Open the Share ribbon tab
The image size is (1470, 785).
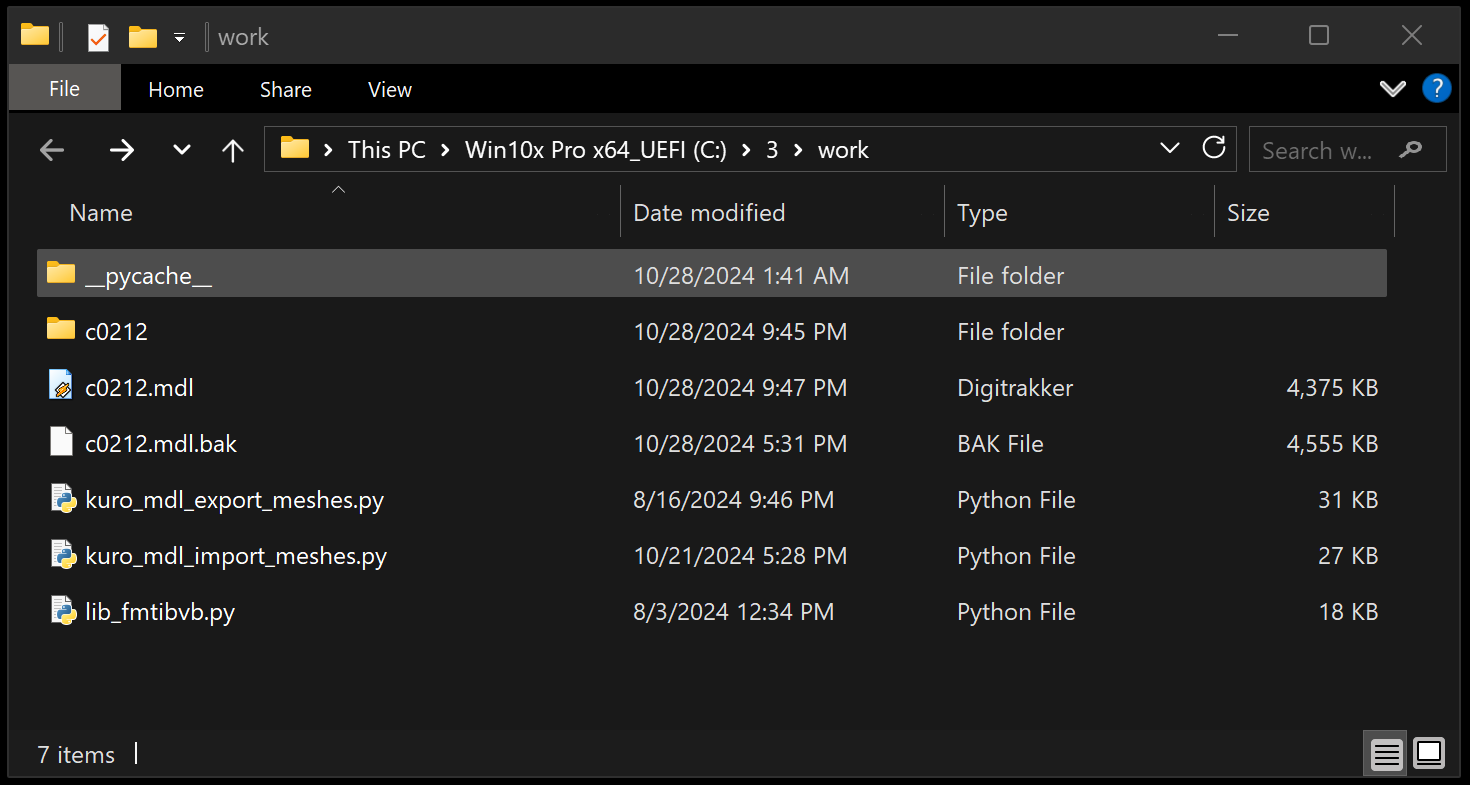(285, 89)
